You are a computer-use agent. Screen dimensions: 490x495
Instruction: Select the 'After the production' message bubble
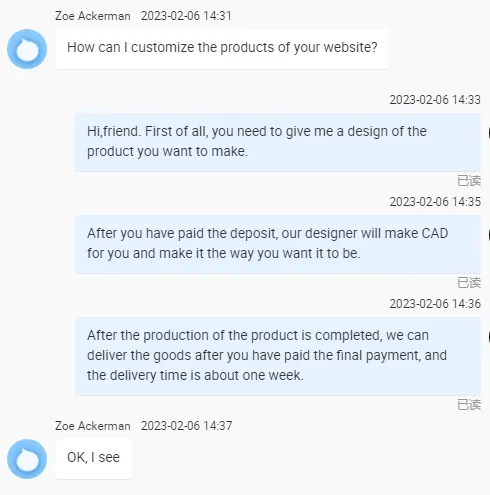(x=278, y=356)
